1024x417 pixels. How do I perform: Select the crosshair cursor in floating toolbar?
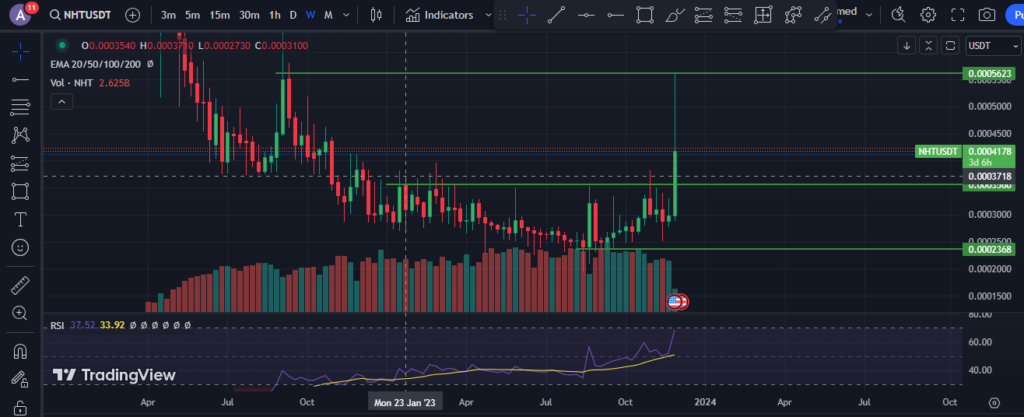point(527,15)
